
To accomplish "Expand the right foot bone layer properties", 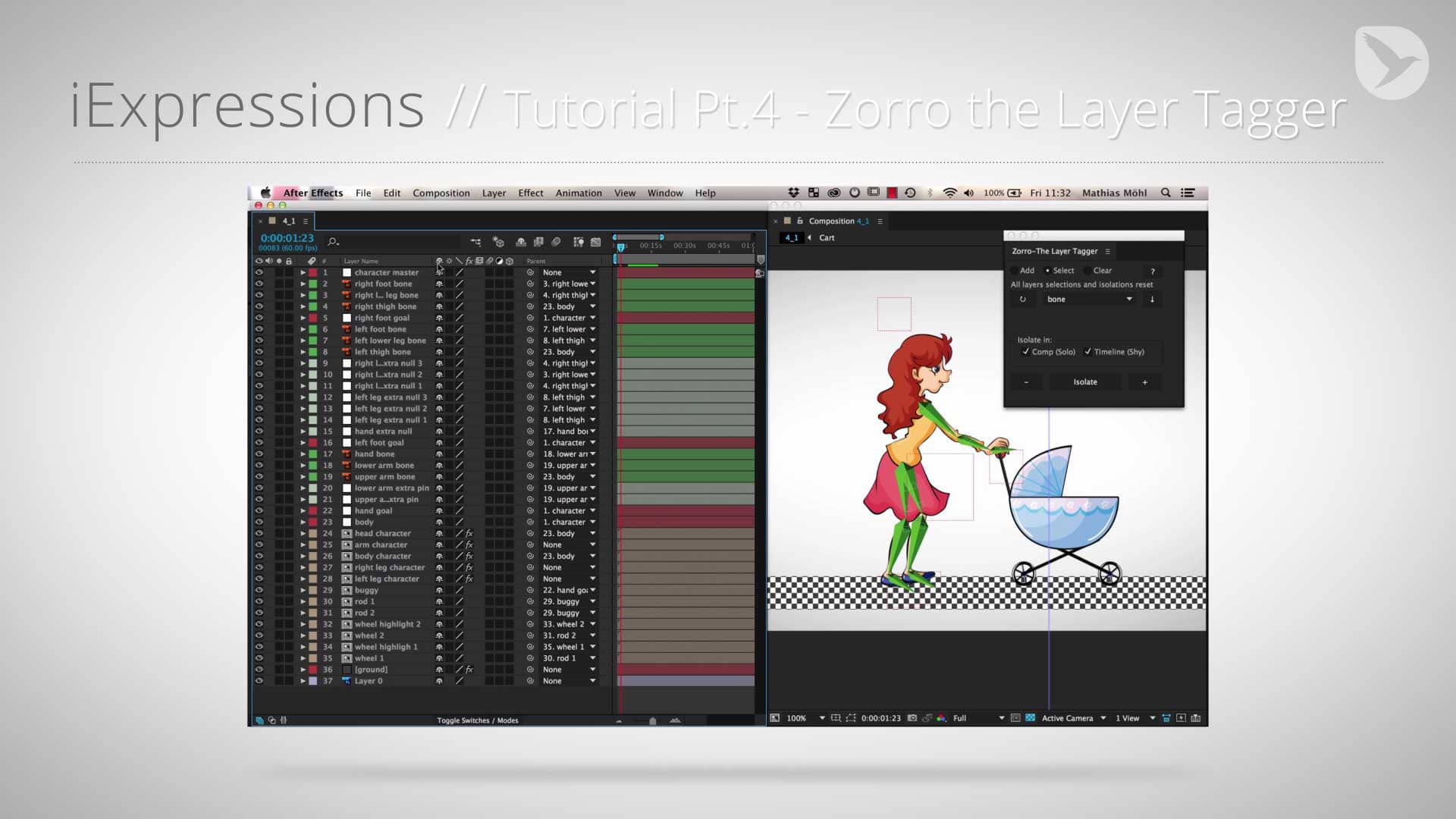I will coord(303,283).
